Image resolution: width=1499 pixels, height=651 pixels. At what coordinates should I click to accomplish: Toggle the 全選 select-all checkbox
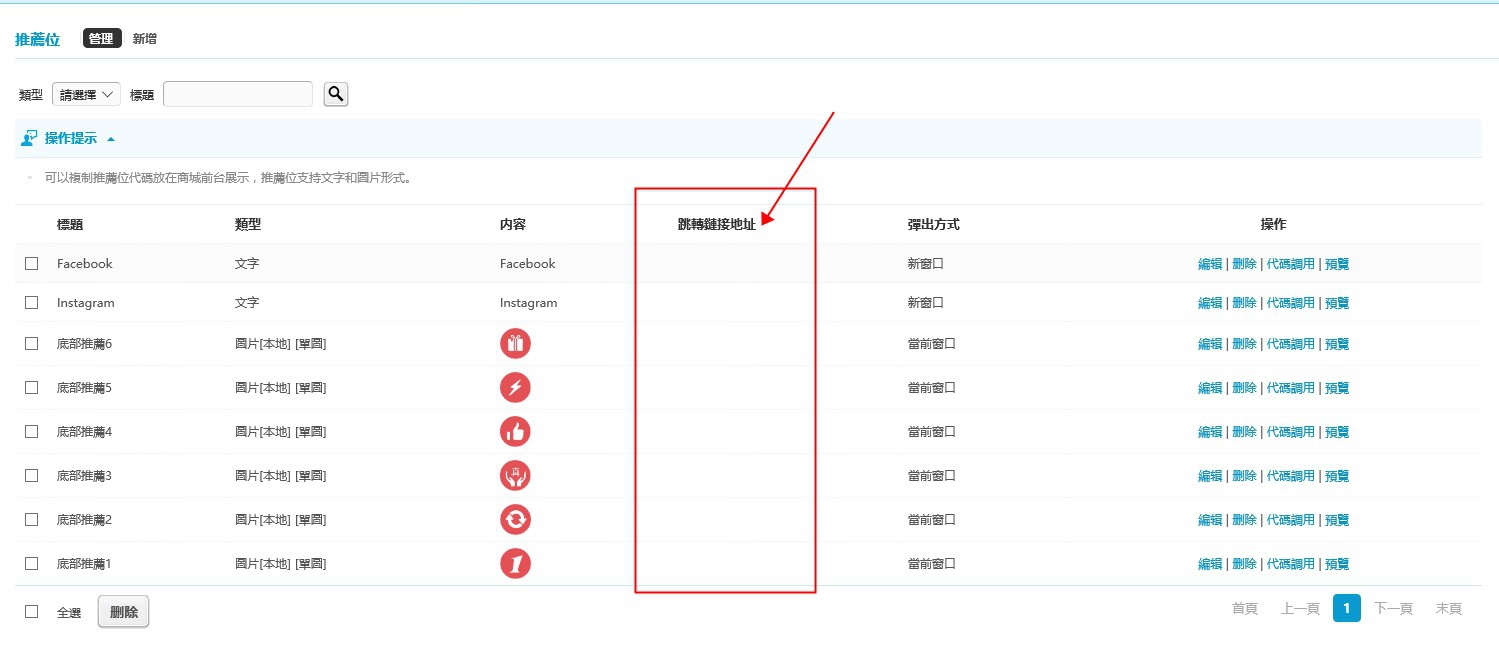[x=32, y=612]
